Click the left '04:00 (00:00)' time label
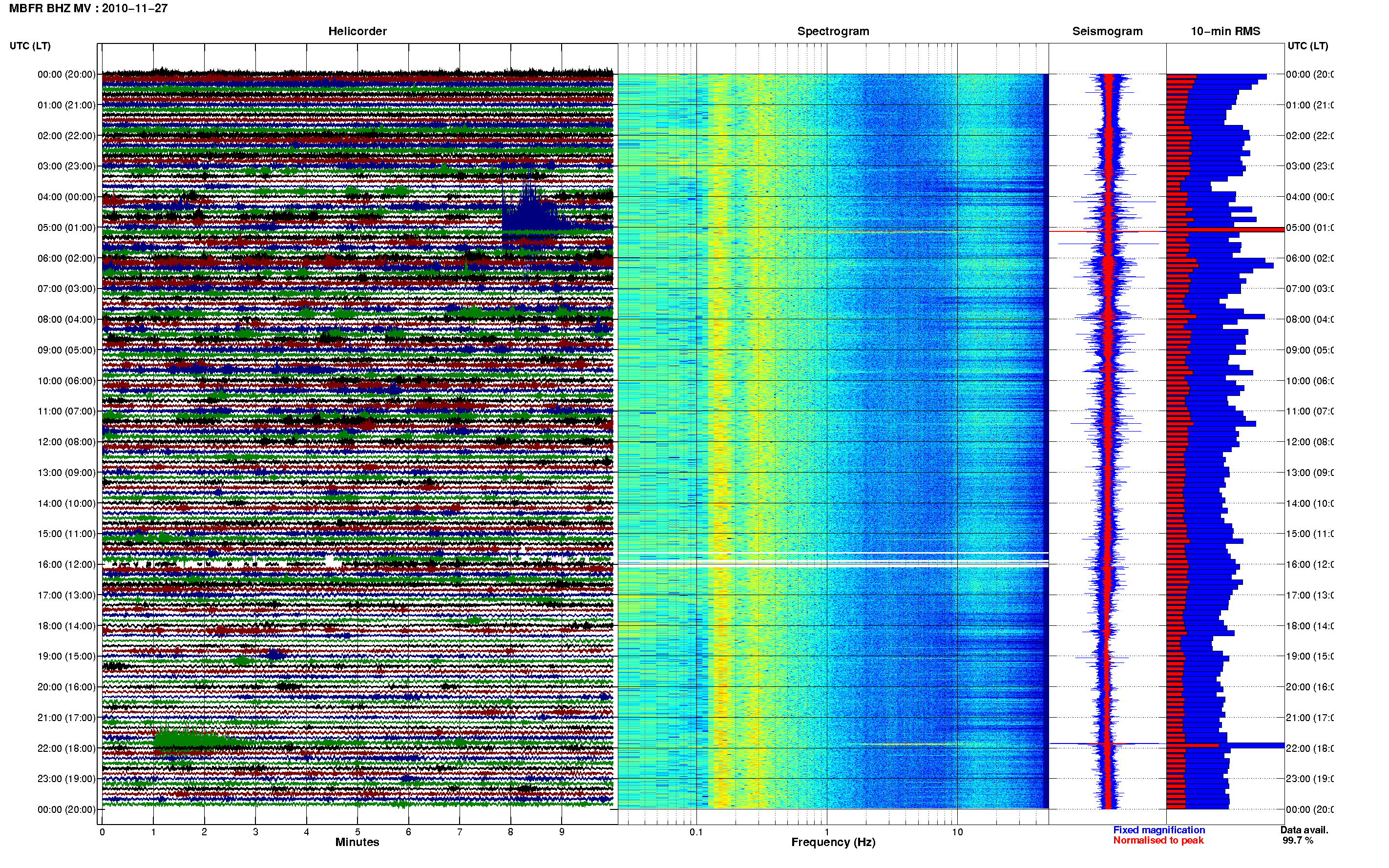Image resolution: width=1389 pixels, height=868 pixels. click(66, 196)
